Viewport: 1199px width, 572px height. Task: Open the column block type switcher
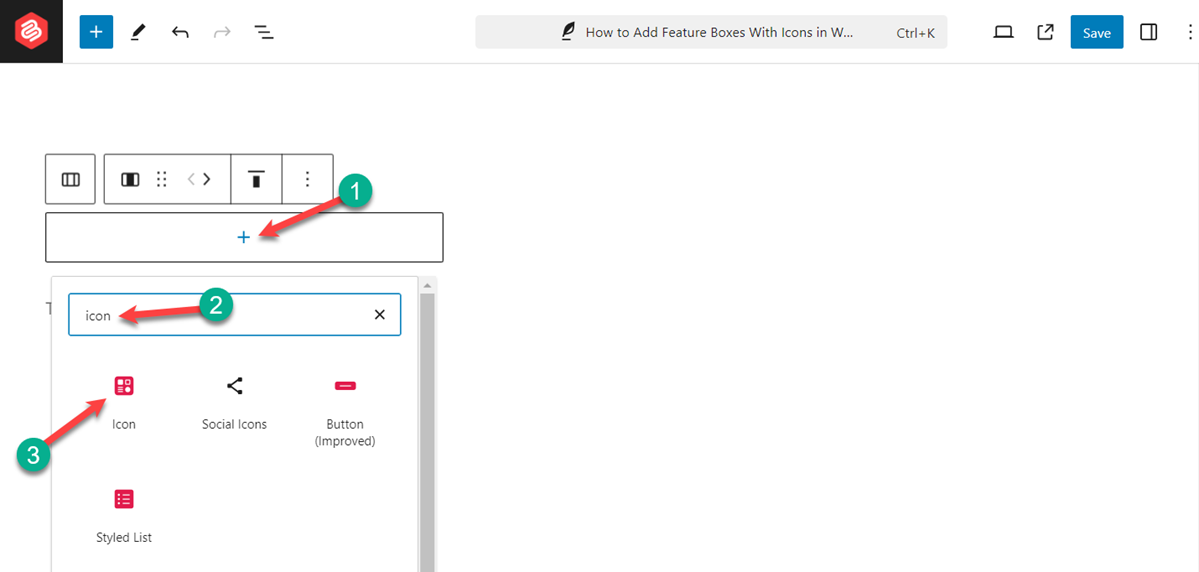130,179
